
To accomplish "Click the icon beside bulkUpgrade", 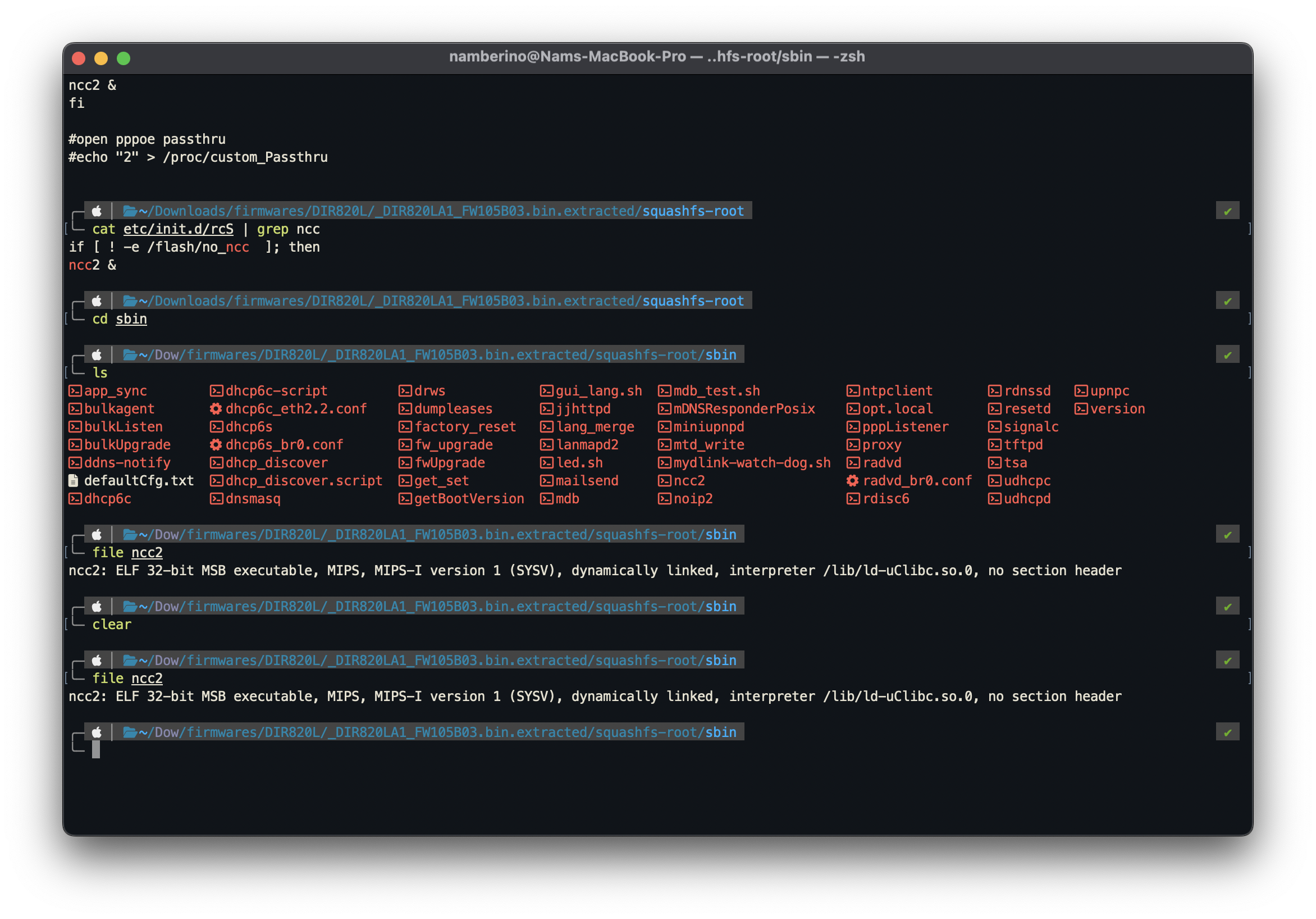I will 75,444.
